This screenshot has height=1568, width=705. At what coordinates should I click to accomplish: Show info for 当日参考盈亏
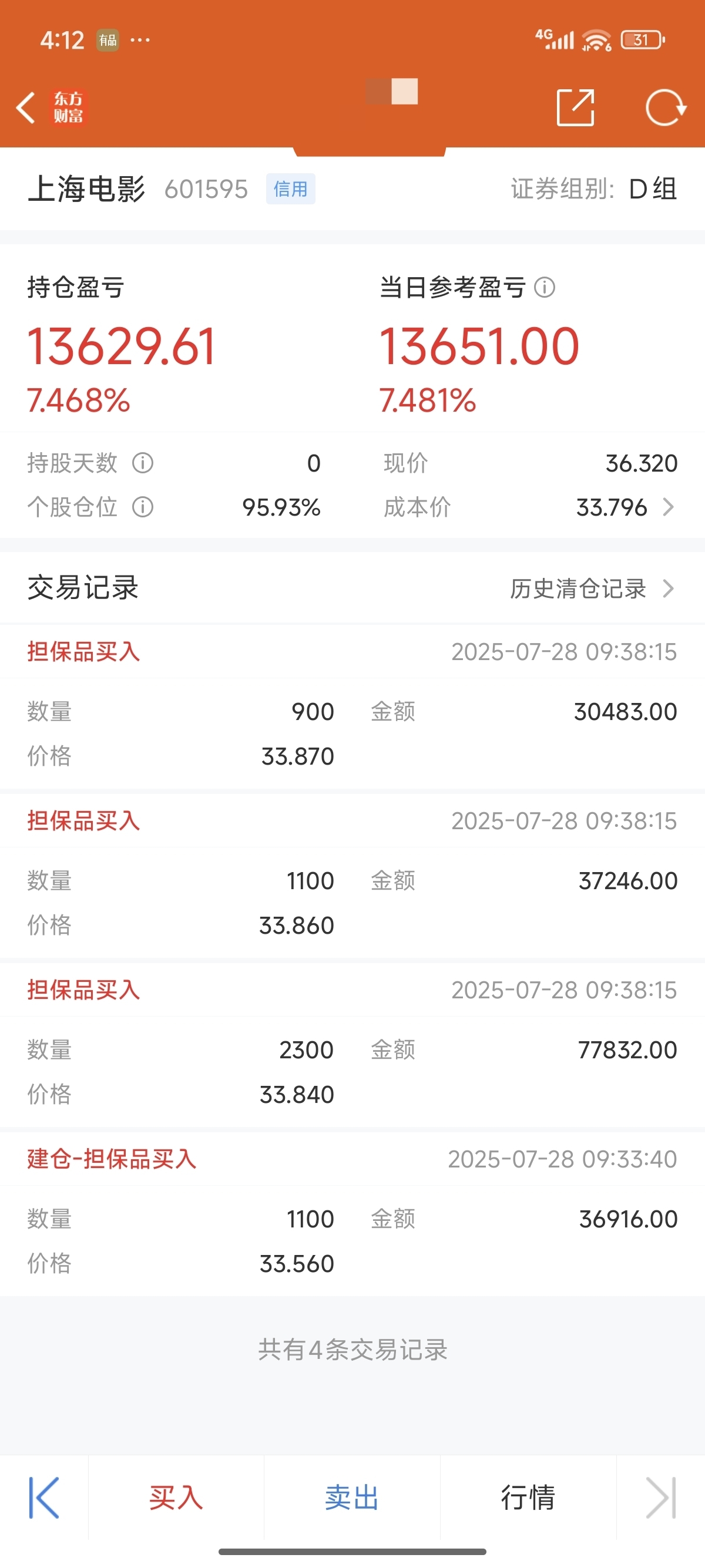pyautogui.click(x=544, y=287)
